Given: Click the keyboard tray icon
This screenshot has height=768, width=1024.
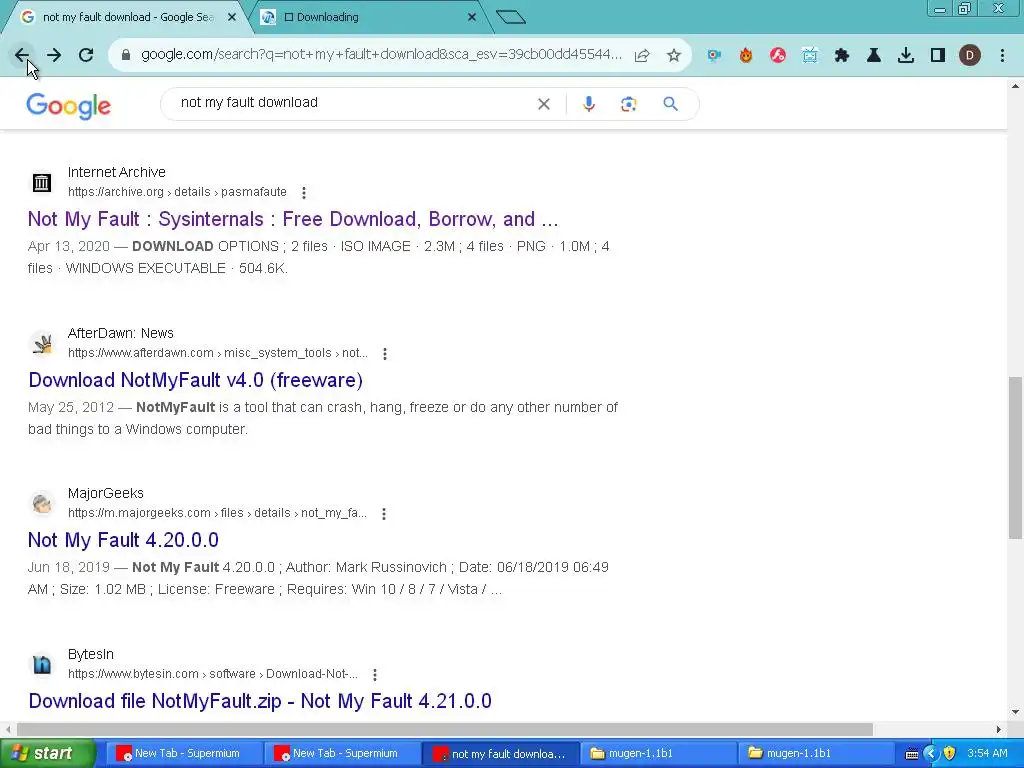Looking at the screenshot, I should tap(912, 754).
